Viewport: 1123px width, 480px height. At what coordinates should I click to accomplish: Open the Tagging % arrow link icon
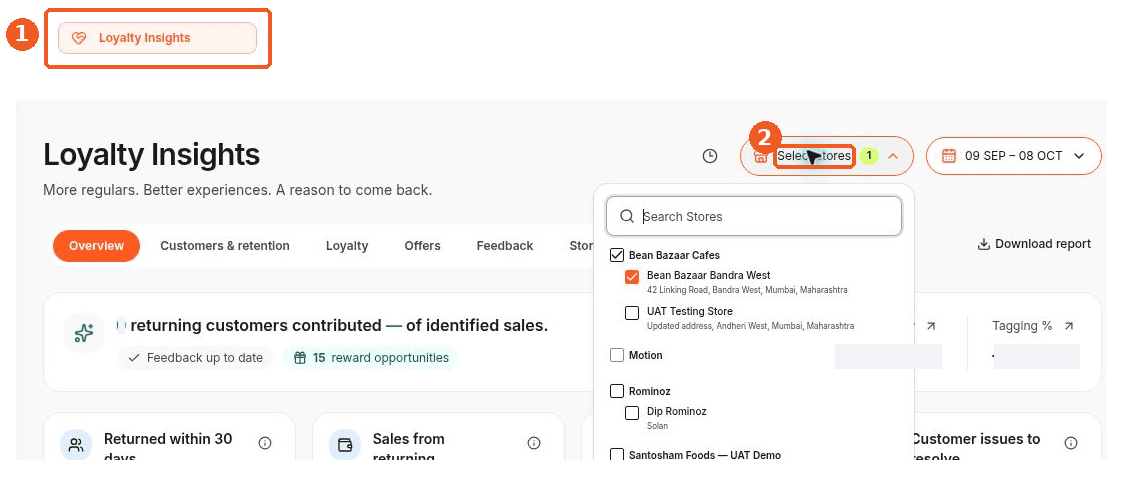click(1069, 326)
